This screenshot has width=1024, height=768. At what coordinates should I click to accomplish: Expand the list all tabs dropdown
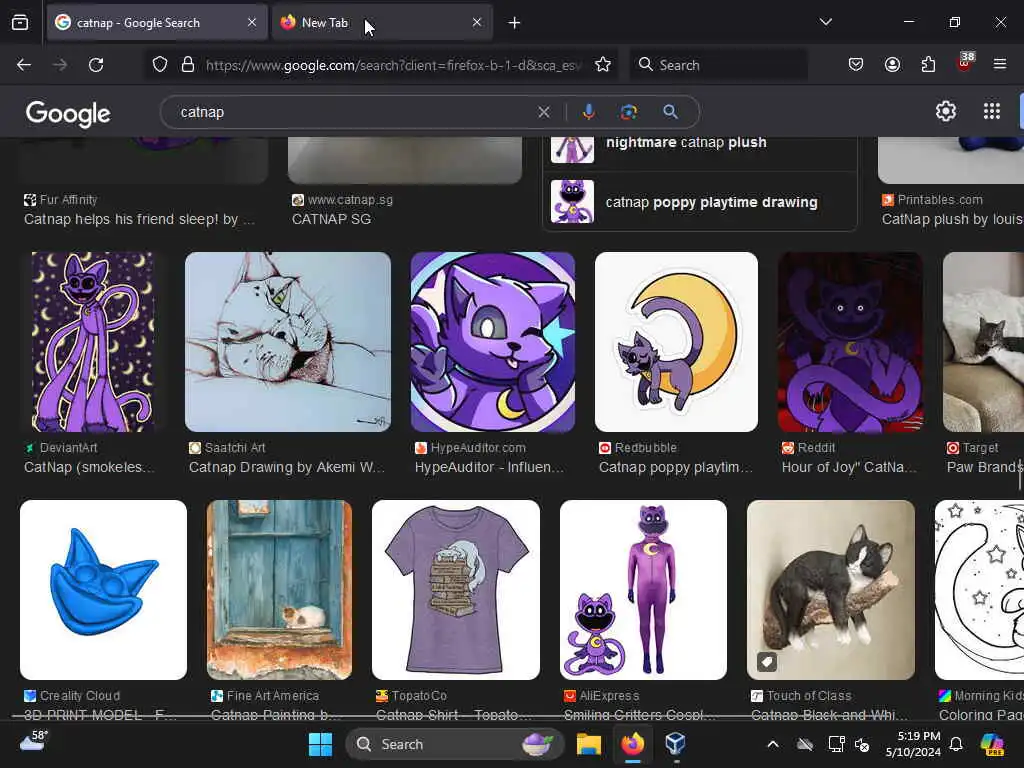(x=825, y=22)
